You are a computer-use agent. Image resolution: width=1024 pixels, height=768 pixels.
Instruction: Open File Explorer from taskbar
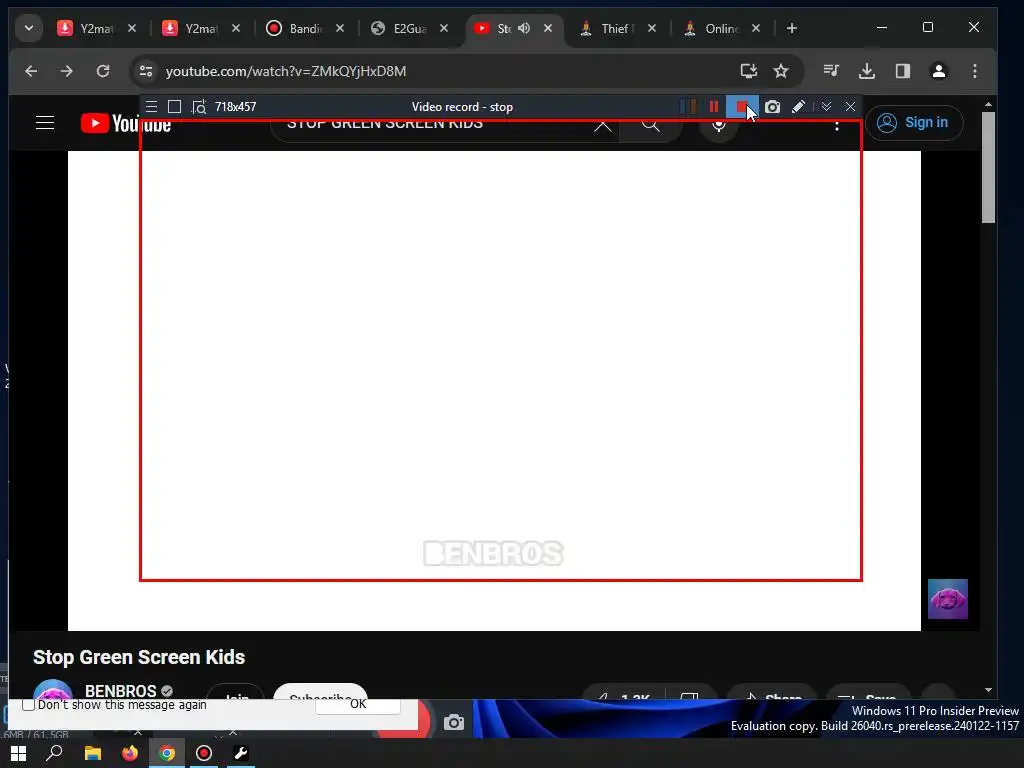click(x=93, y=753)
